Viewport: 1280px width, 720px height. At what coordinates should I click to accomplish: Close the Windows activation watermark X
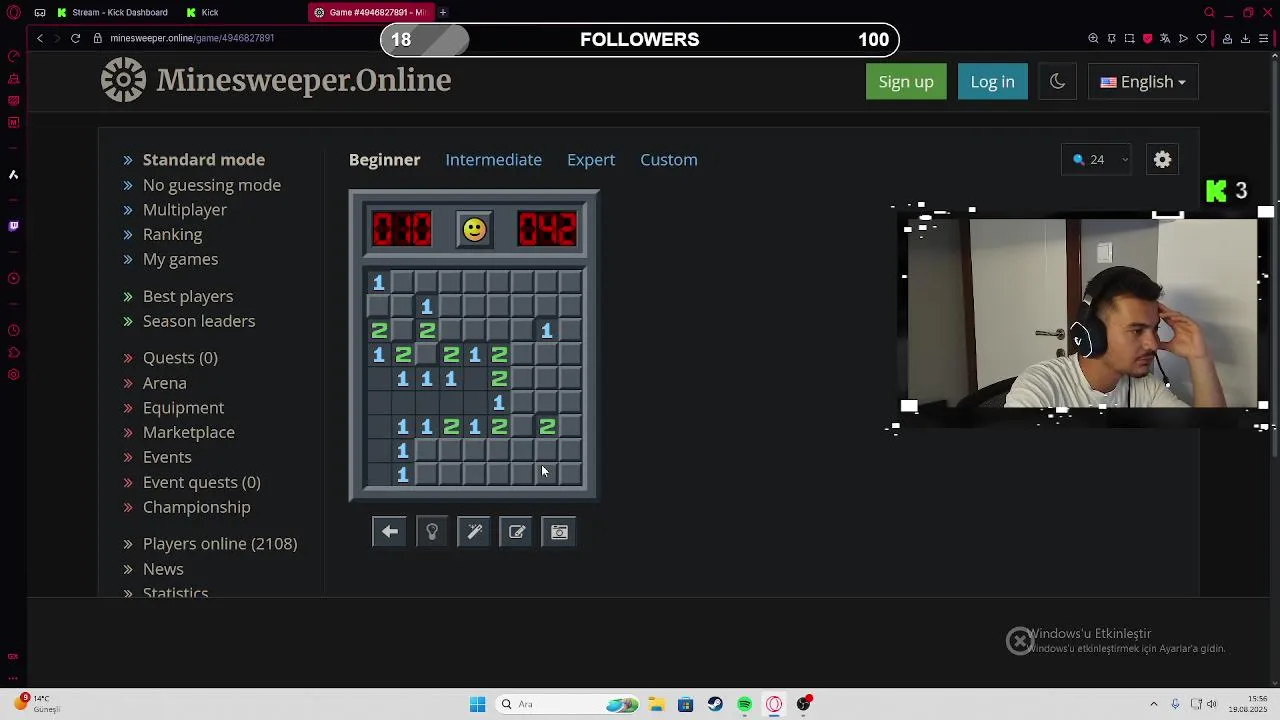pos(1020,641)
